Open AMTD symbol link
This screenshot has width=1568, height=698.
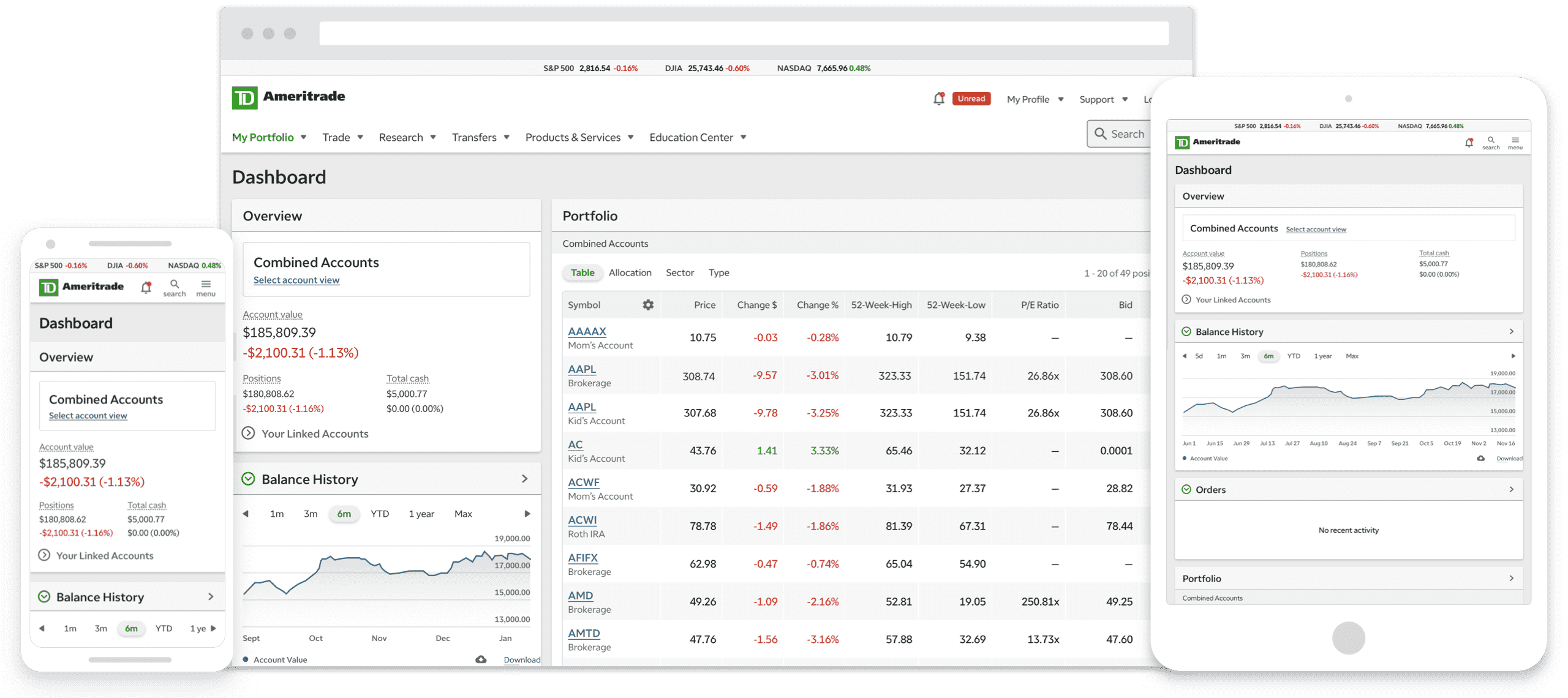(x=584, y=633)
